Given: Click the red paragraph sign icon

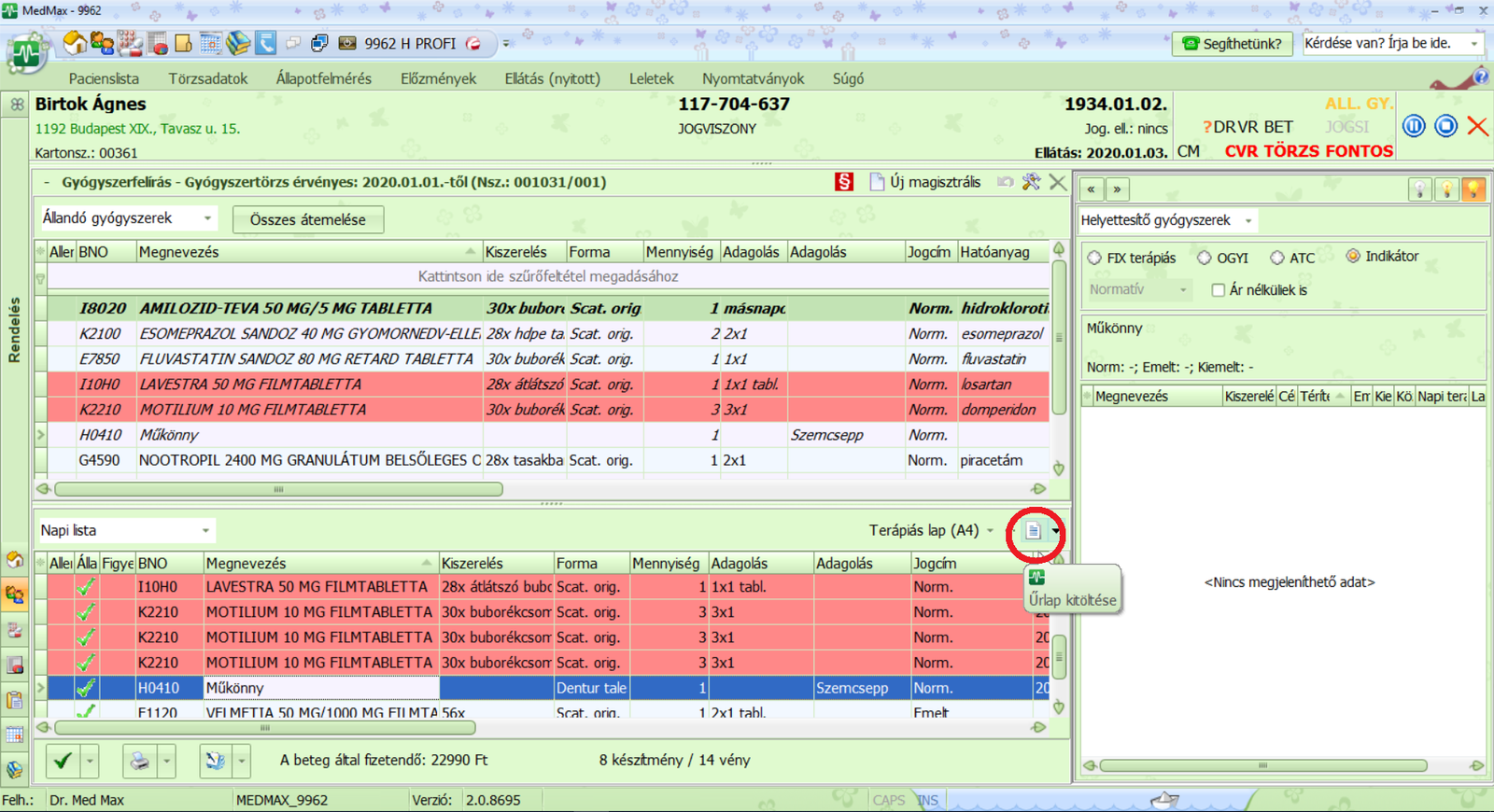Looking at the screenshot, I should (x=844, y=182).
